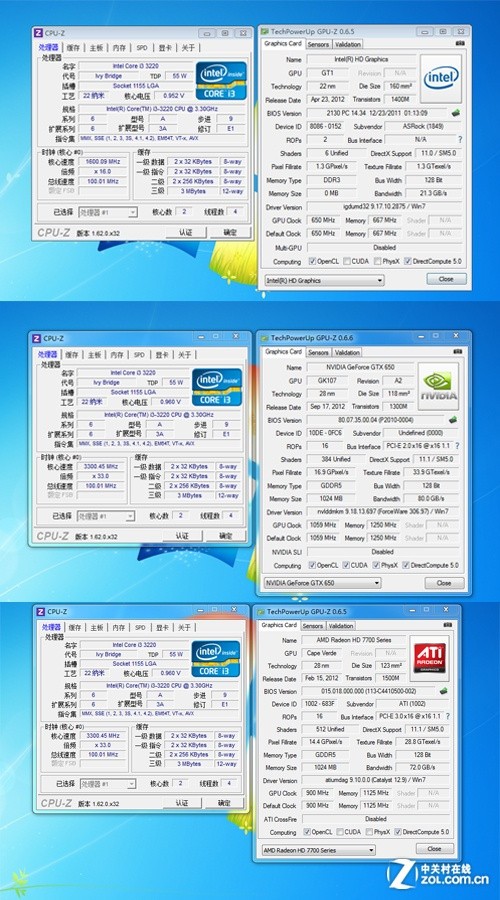The width and height of the screenshot is (500, 900).
Task: Click 认证 button in CPU-Z showing 1600.09 MHz
Action: (185, 232)
